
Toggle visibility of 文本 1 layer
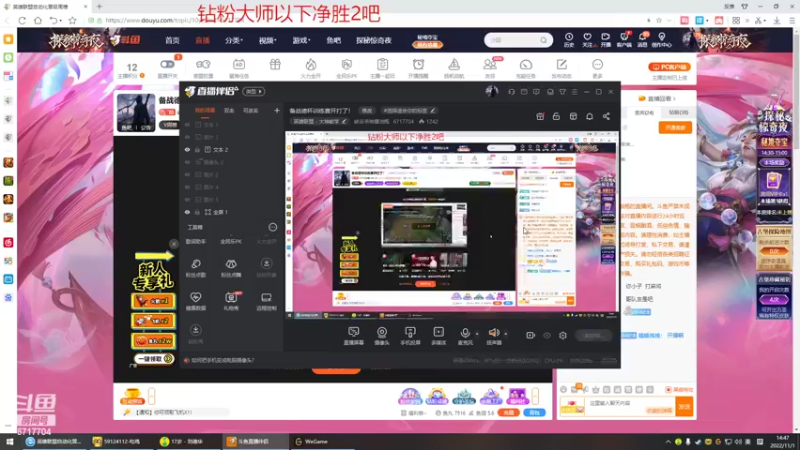click(x=187, y=124)
